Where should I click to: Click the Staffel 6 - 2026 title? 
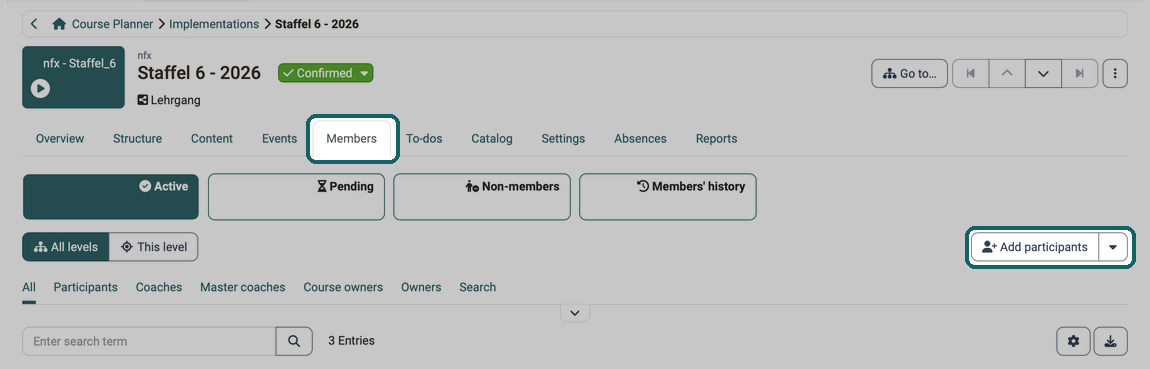point(199,73)
